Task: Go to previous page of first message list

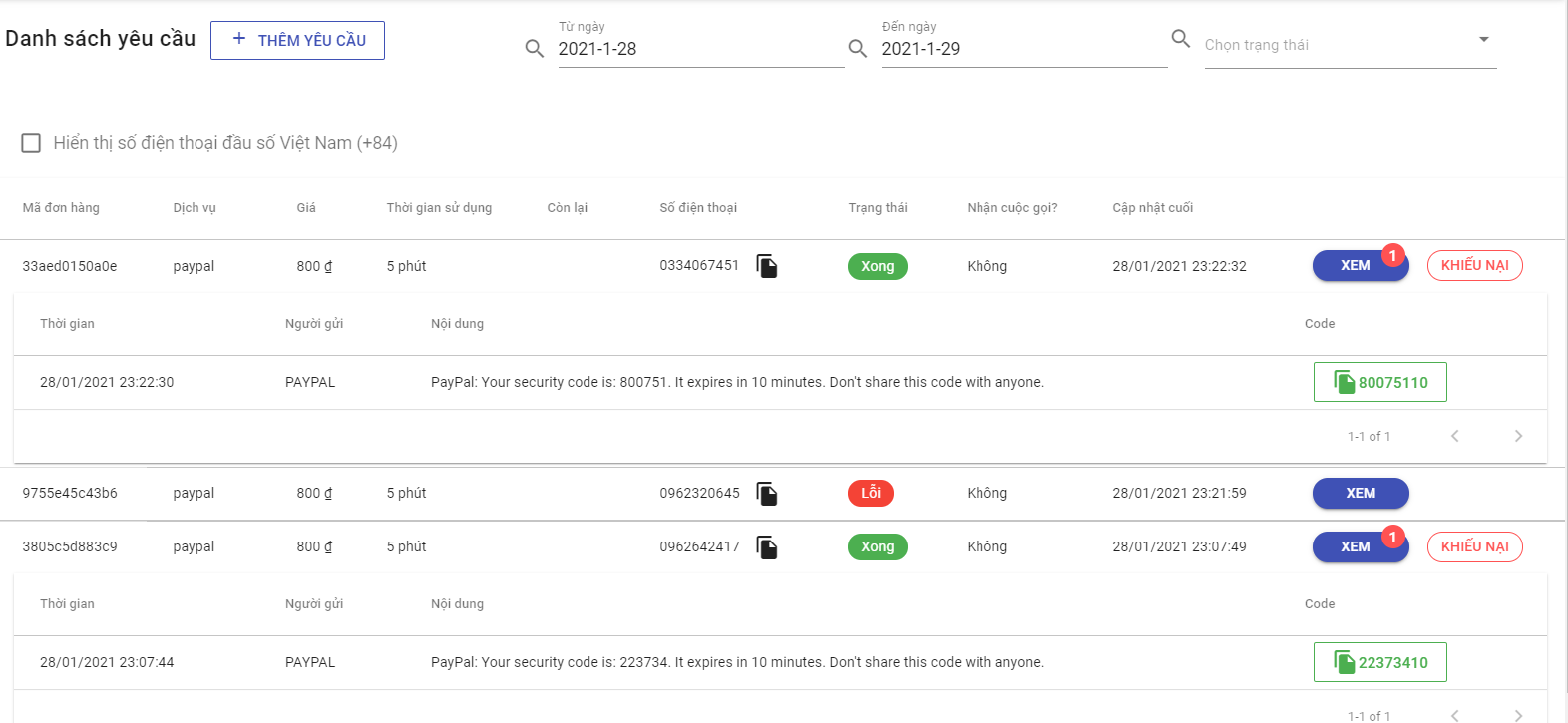Action: point(1455,436)
